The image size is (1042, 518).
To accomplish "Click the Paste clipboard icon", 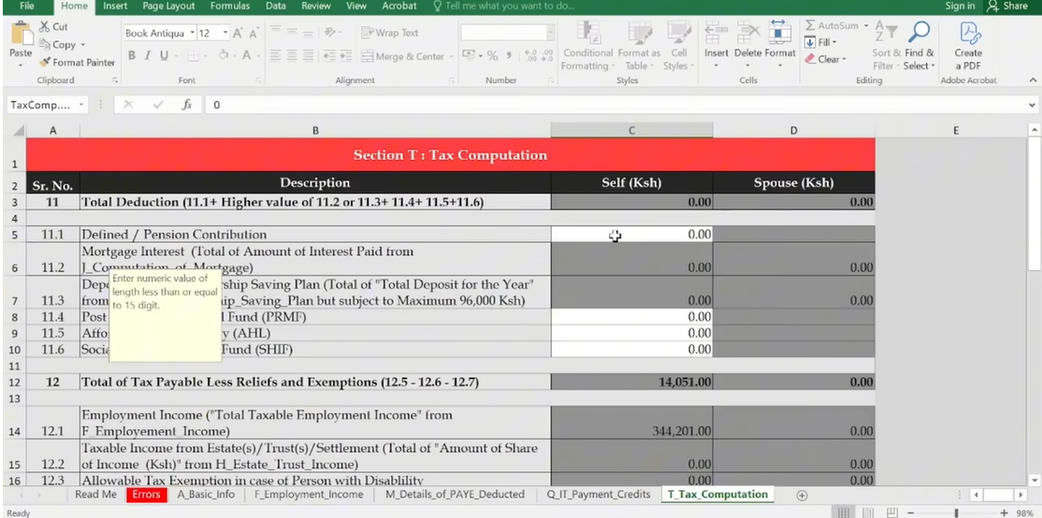I will [20, 35].
